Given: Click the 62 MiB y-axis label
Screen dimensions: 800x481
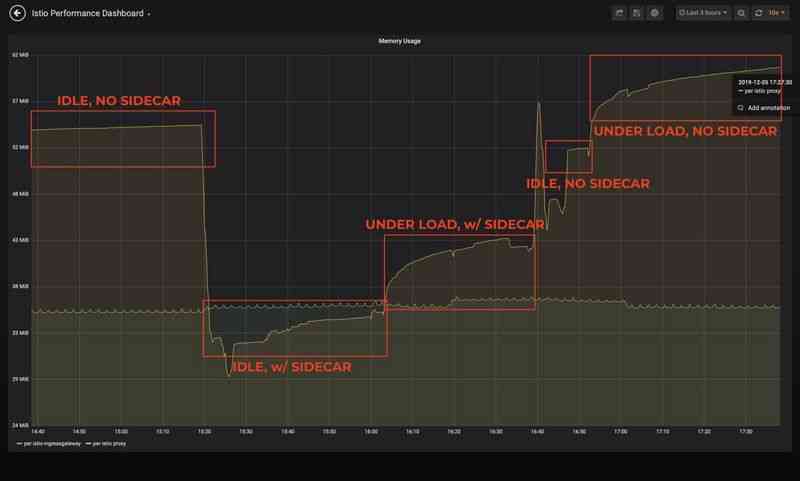Looking at the screenshot, I should pos(20,55).
